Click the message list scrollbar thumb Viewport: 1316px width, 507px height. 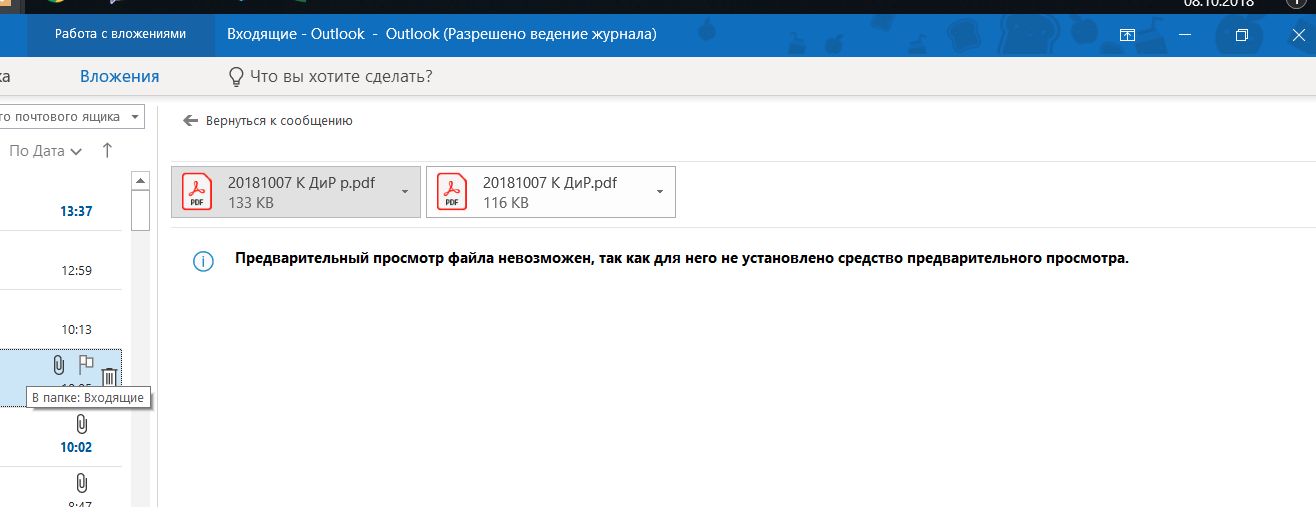tap(141, 211)
